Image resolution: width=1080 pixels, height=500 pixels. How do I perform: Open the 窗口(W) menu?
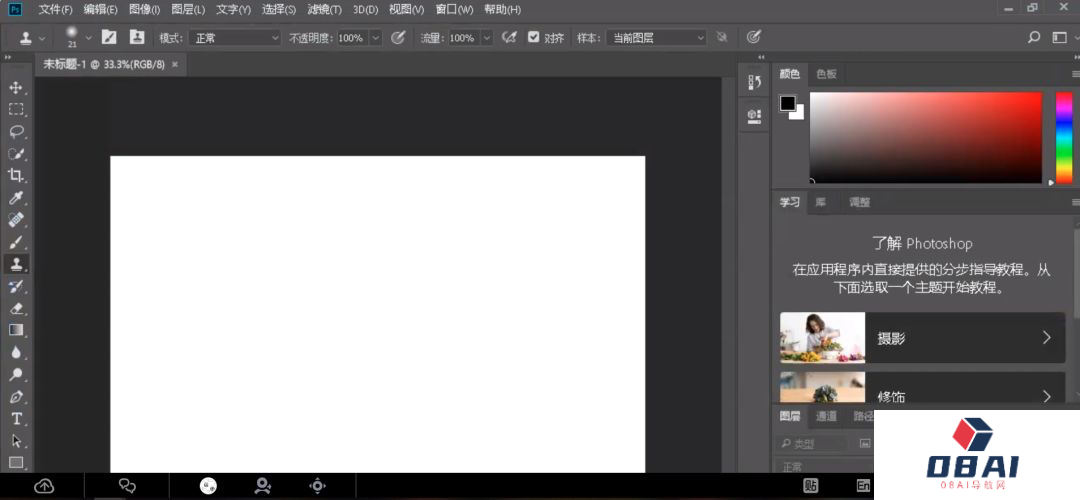[x=455, y=10]
